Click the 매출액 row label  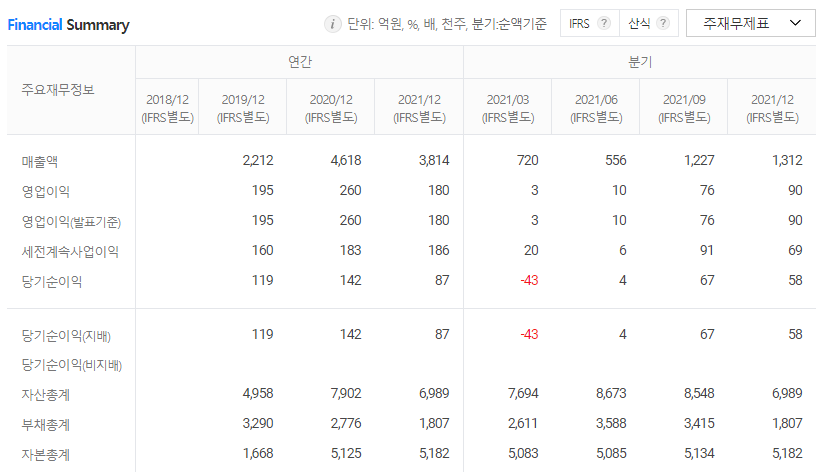tap(40, 161)
